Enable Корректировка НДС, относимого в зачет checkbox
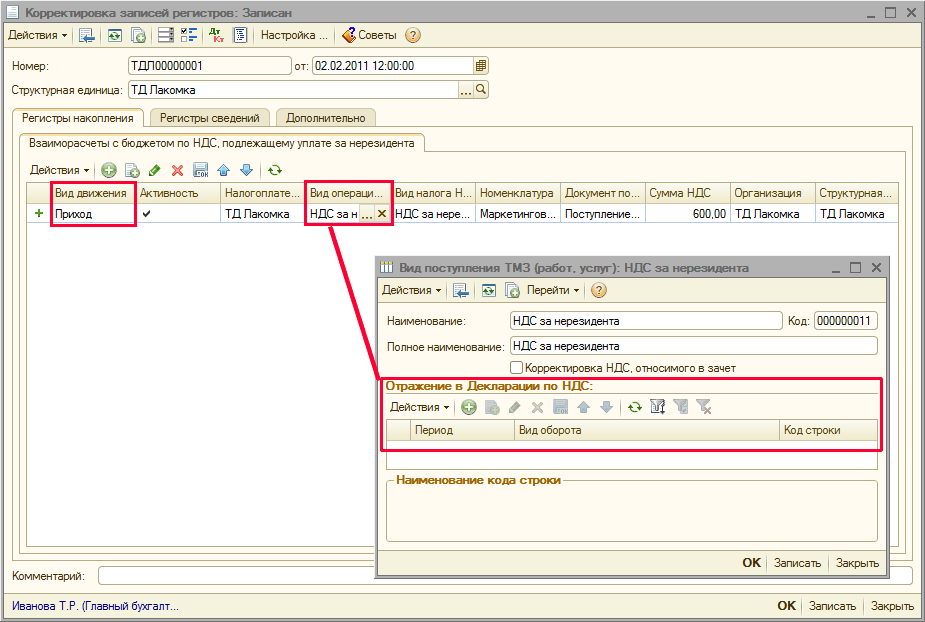 [x=517, y=368]
